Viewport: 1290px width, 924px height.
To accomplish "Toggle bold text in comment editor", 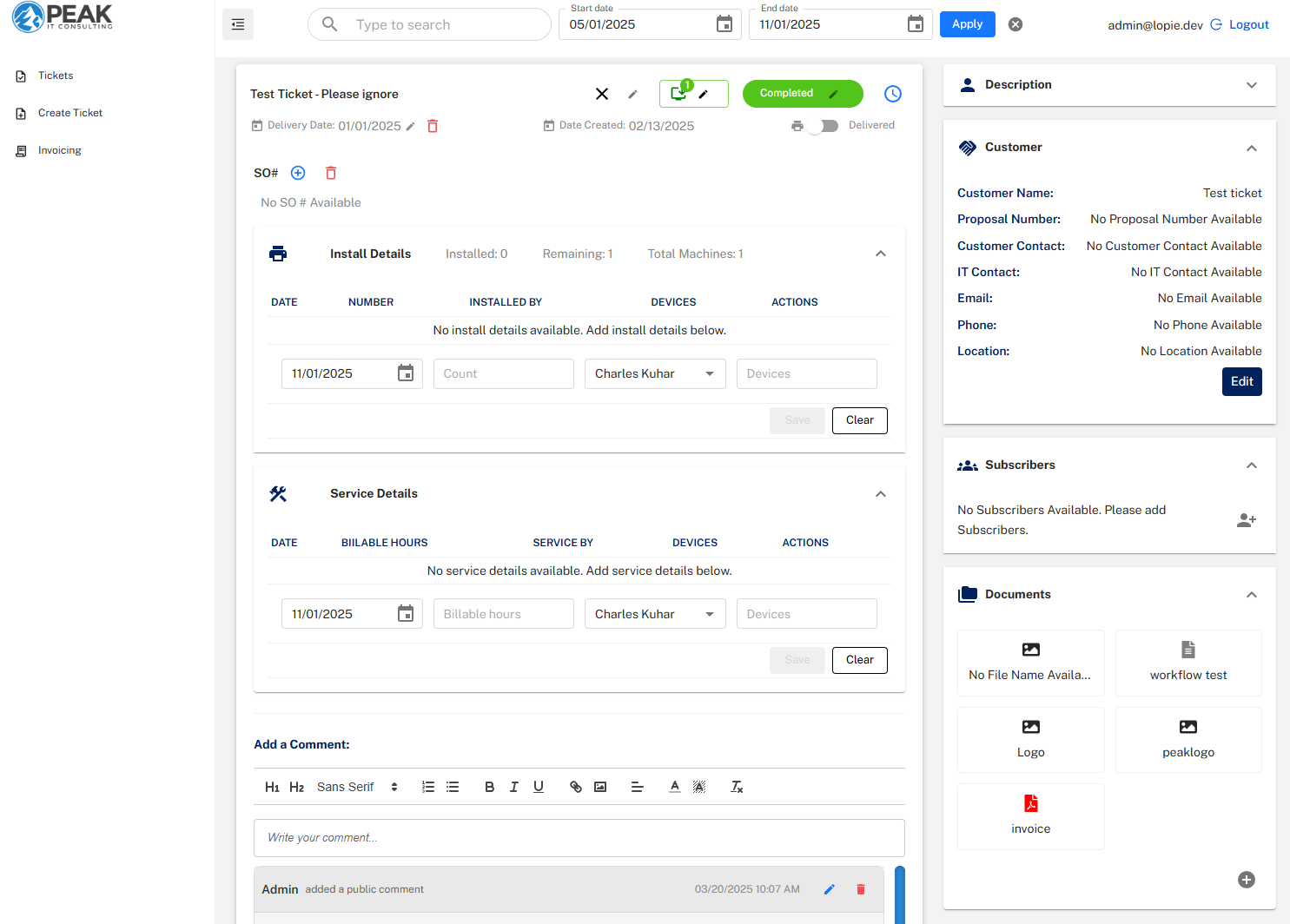I will [489, 786].
